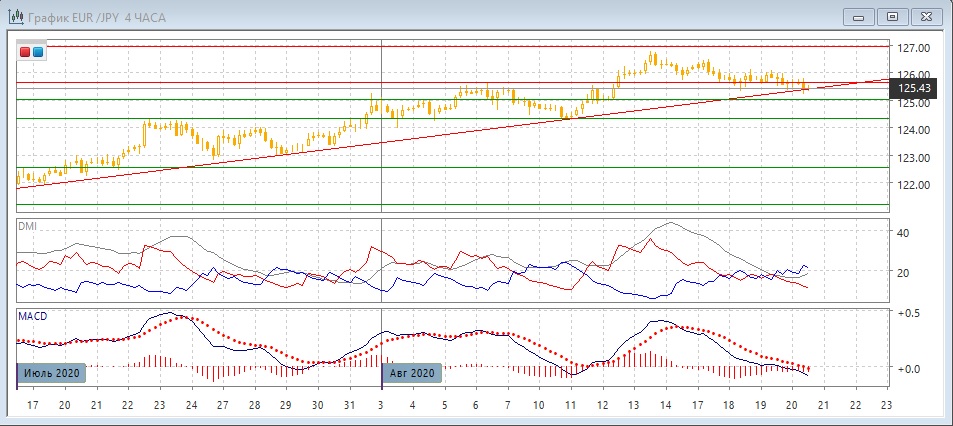The image size is (953, 426).
Task: Maximize the EUR/JPY chart window
Action: pyautogui.click(x=893, y=16)
